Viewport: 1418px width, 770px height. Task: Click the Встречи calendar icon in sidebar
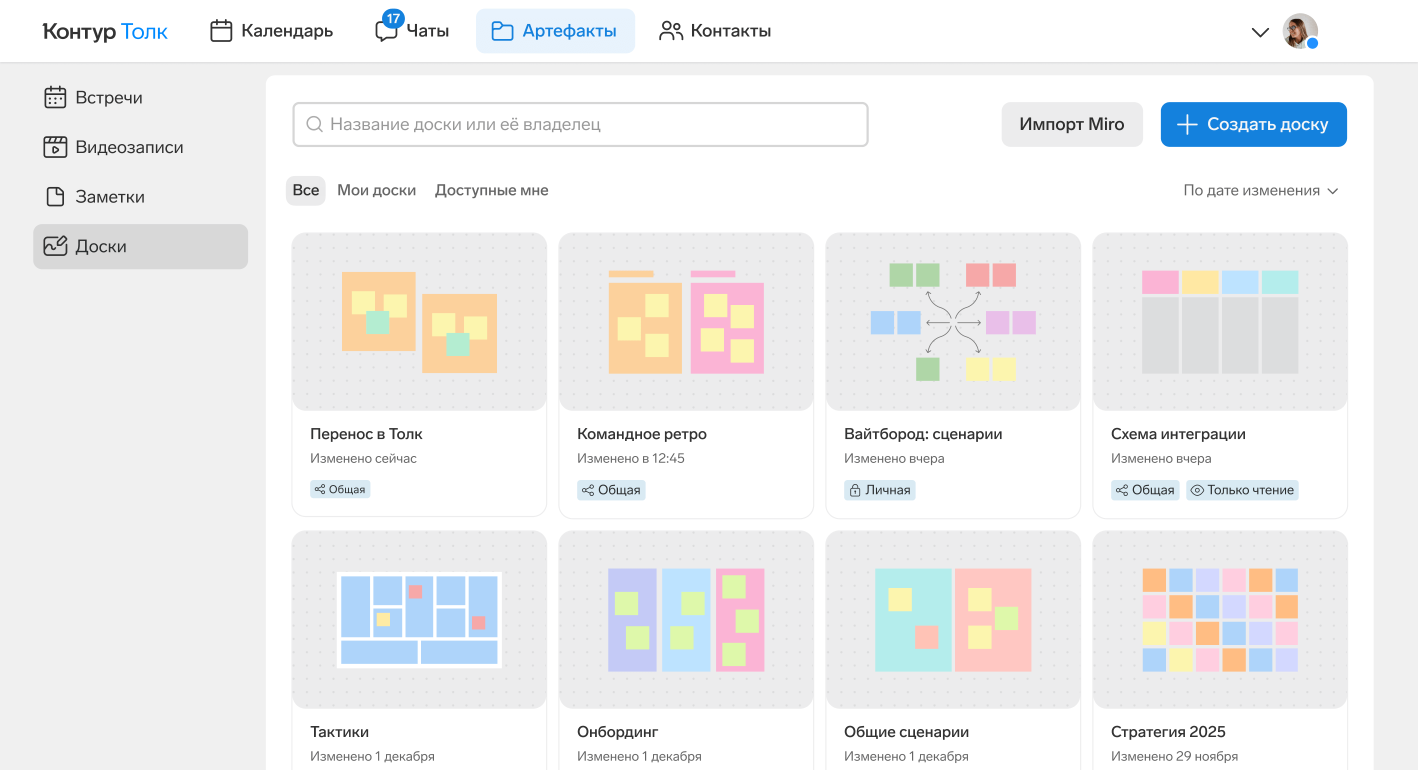[55, 98]
